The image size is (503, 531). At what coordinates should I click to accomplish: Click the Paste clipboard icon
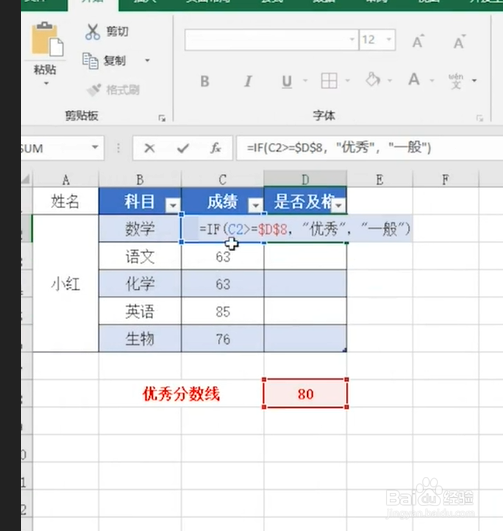pyautogui.click(x=47, y=39)
